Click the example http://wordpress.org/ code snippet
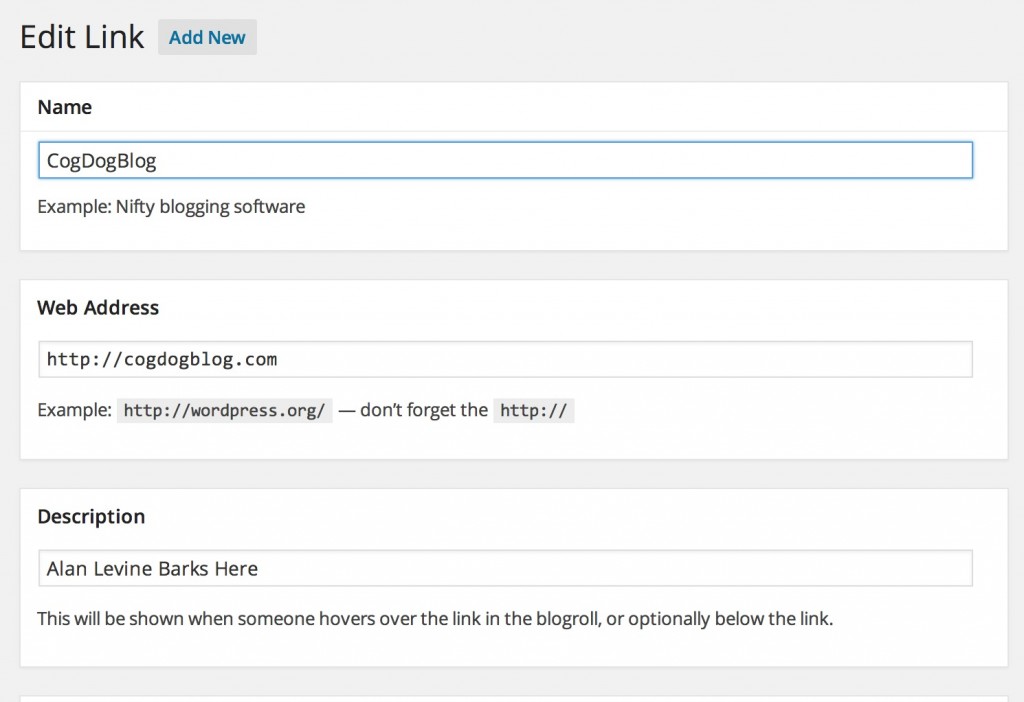1024x702 pixels. pyautogui.click(x=225, y=410)
